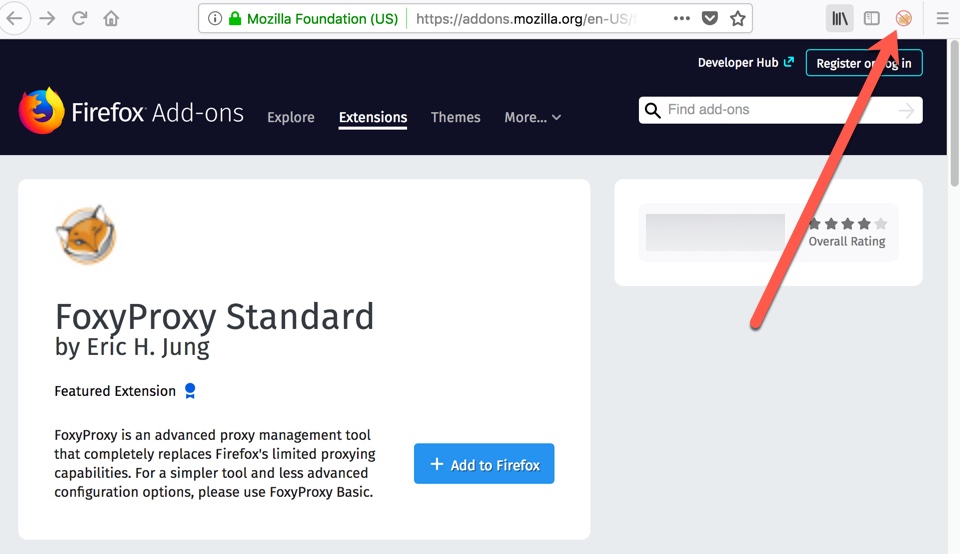Switch to the Themes tab

click(456, 117)
